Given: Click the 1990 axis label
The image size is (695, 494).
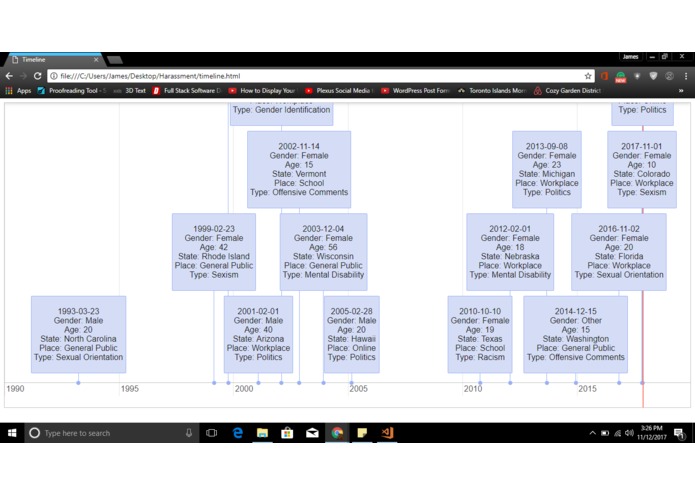Looking at the screenshot, I should pos(16,389).
